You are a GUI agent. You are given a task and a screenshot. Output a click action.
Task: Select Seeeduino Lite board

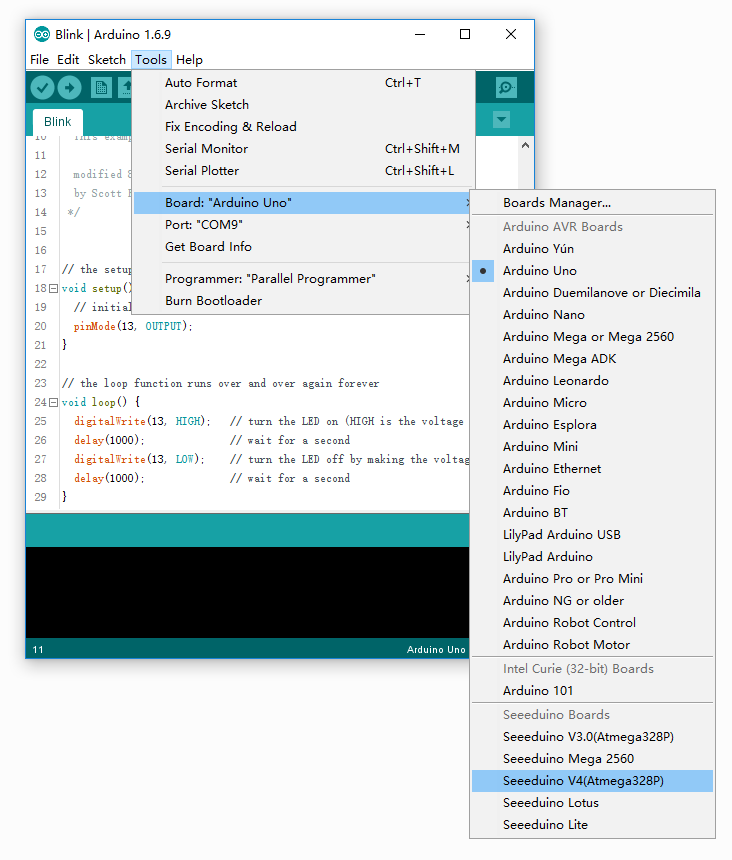click(592, 825)
